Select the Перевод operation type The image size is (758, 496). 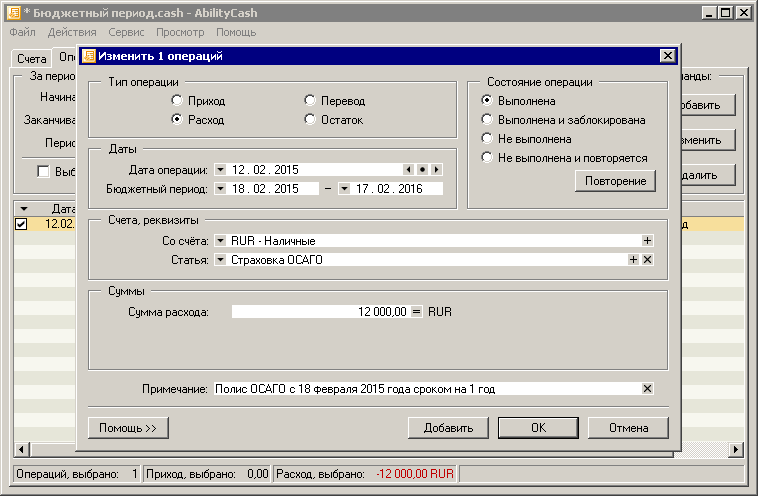click(x=310, y=101)
